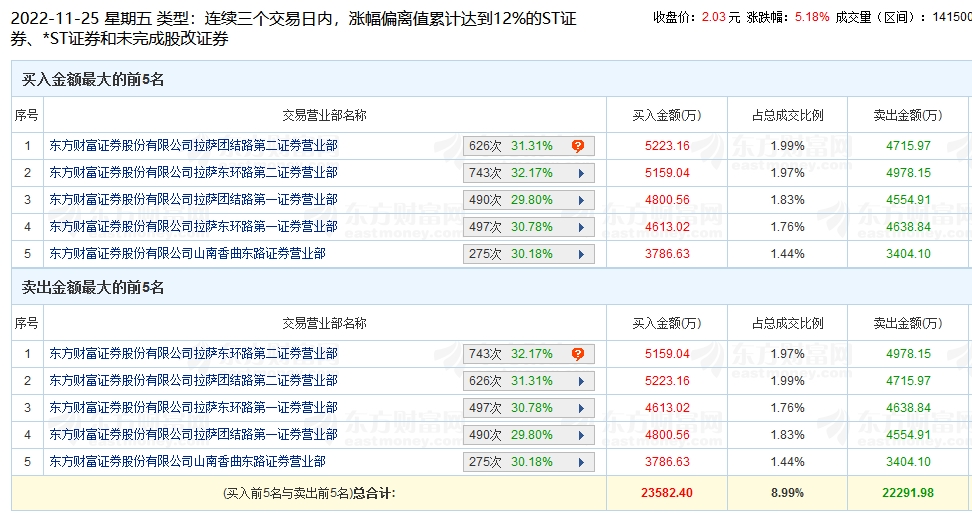Open 拉萨东环路第二证券营业部 link in buy list
This screenshot has width=972, height=517.
(x=193, y=172)
